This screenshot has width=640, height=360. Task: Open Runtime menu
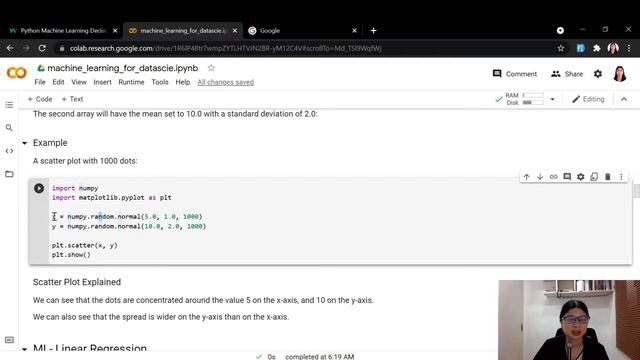tap(131, 82)
